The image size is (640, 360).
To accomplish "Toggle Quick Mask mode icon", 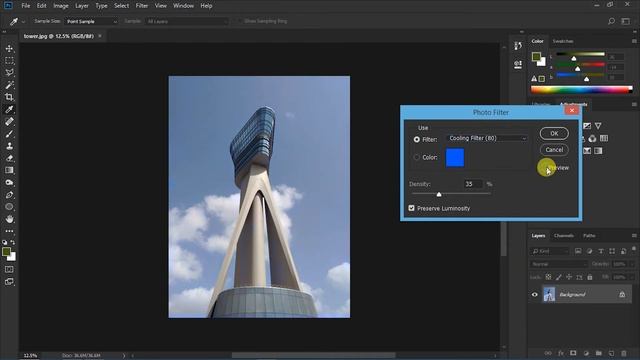I will coord(9,269).
